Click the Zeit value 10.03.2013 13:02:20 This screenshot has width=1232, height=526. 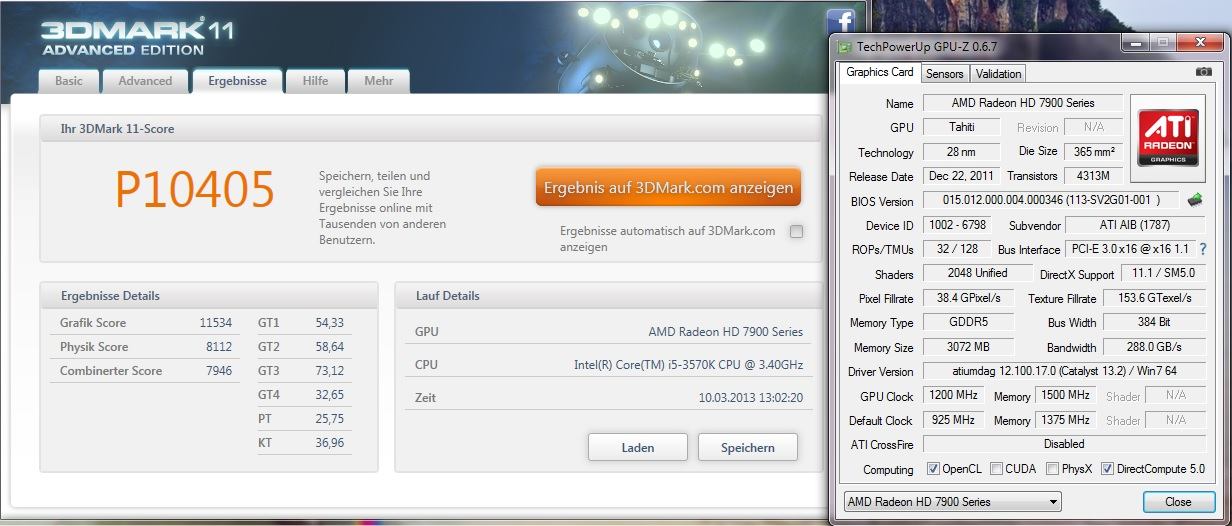[751, 398]
